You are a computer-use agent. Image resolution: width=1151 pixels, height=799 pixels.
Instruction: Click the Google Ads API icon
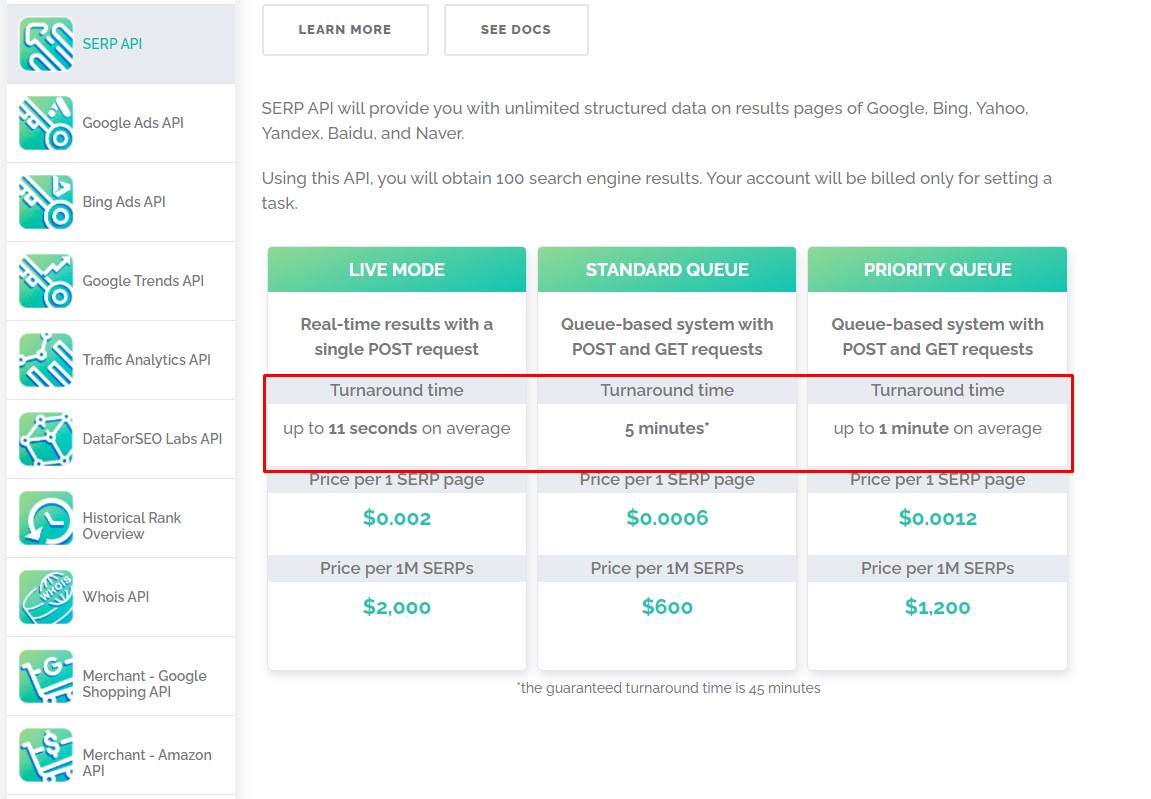pos(46,123)
